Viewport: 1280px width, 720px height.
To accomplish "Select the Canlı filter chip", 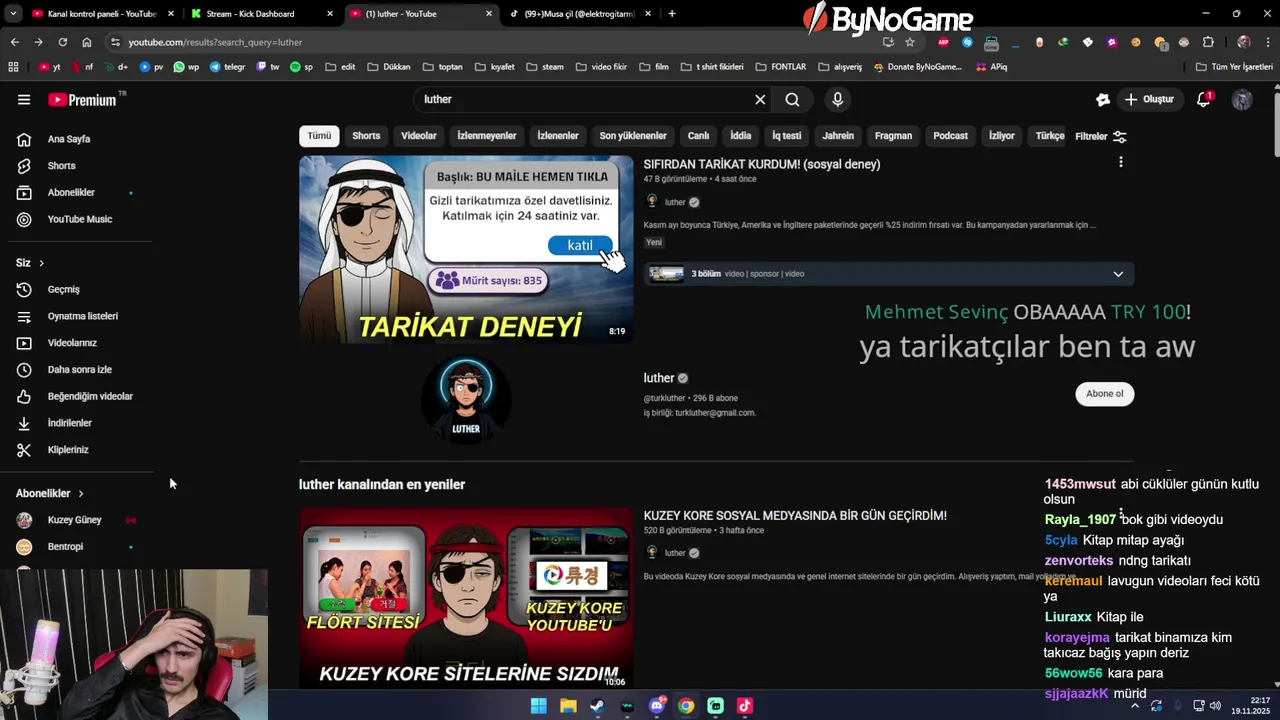I will [698, 136].
